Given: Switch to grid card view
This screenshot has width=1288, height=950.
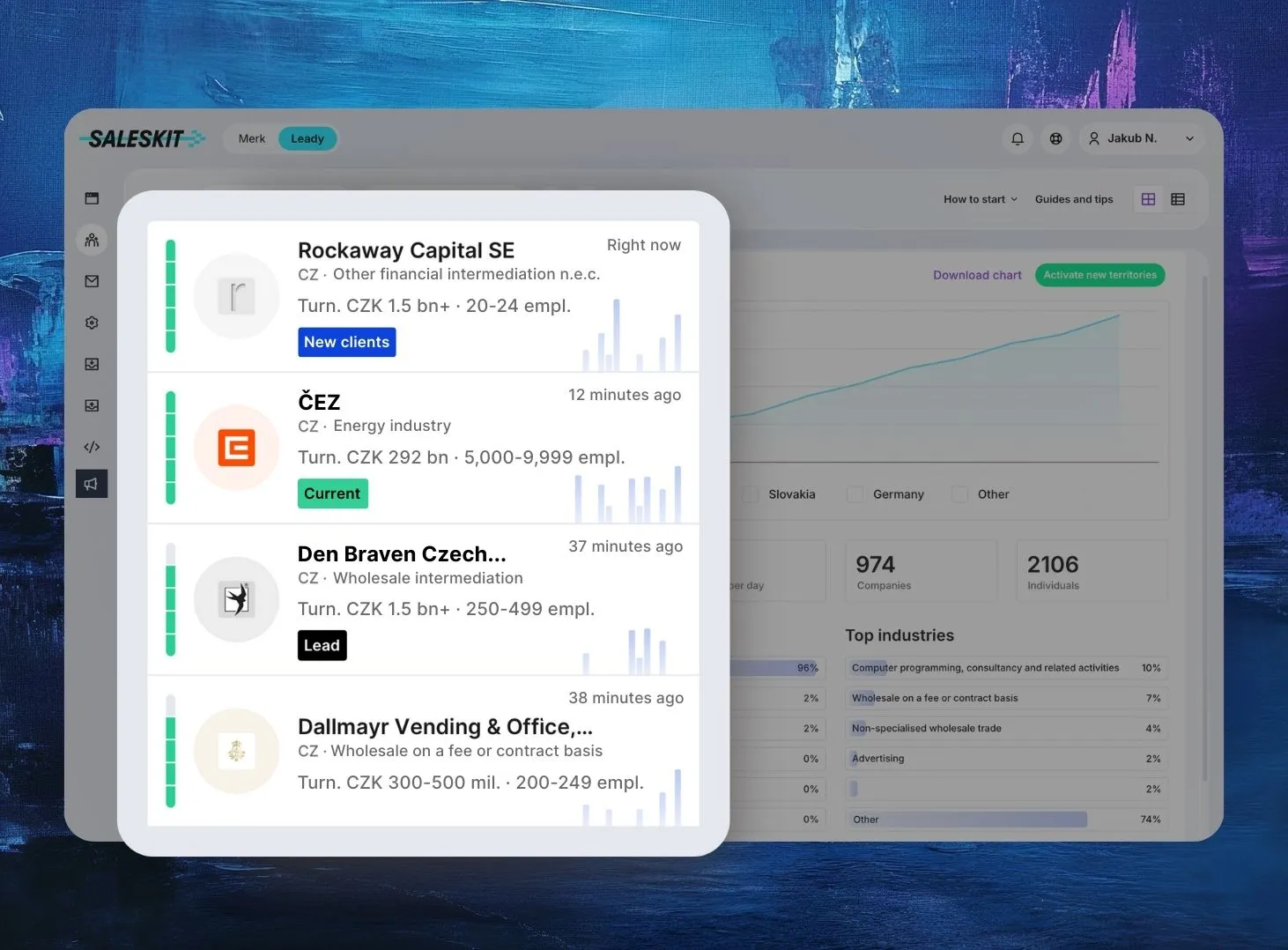Looking at the screenshot, I should pos(1148,199).
